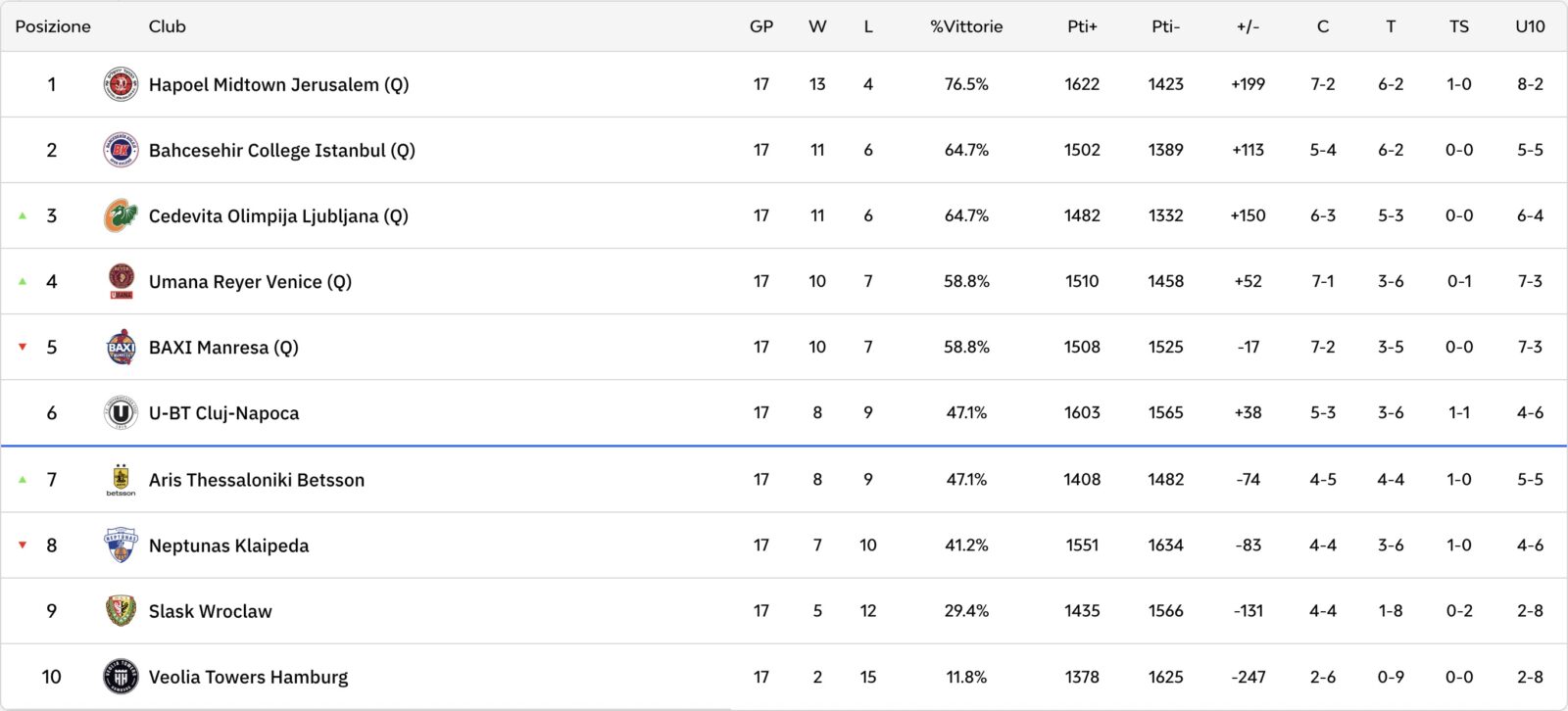Click the Neptunas Klaipeda team logo
The image size is (1568, 711).
[x=121, y=545]
